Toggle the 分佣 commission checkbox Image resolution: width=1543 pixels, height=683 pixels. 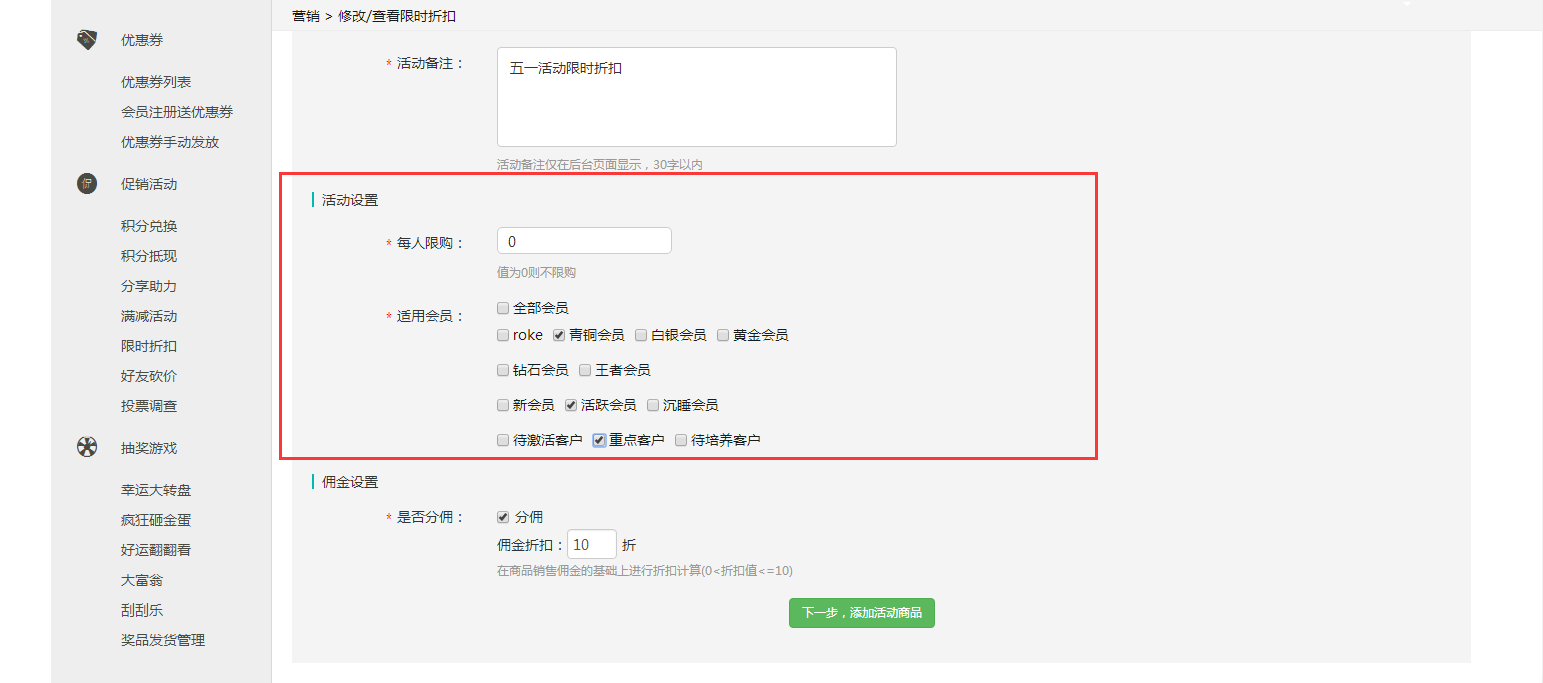503,517
